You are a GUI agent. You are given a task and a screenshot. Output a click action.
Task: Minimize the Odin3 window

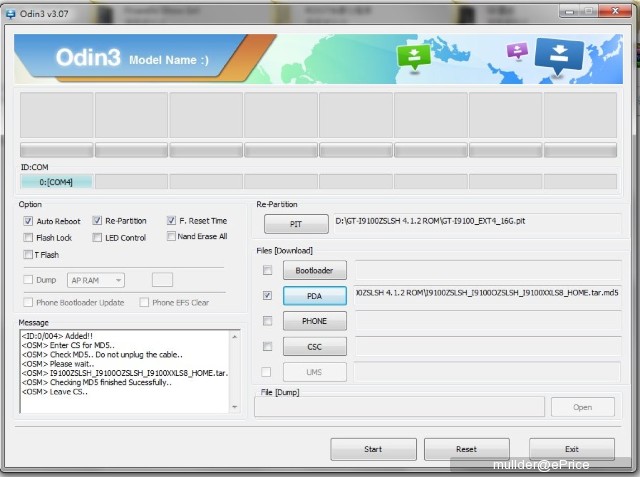click(x=569, y=11)
